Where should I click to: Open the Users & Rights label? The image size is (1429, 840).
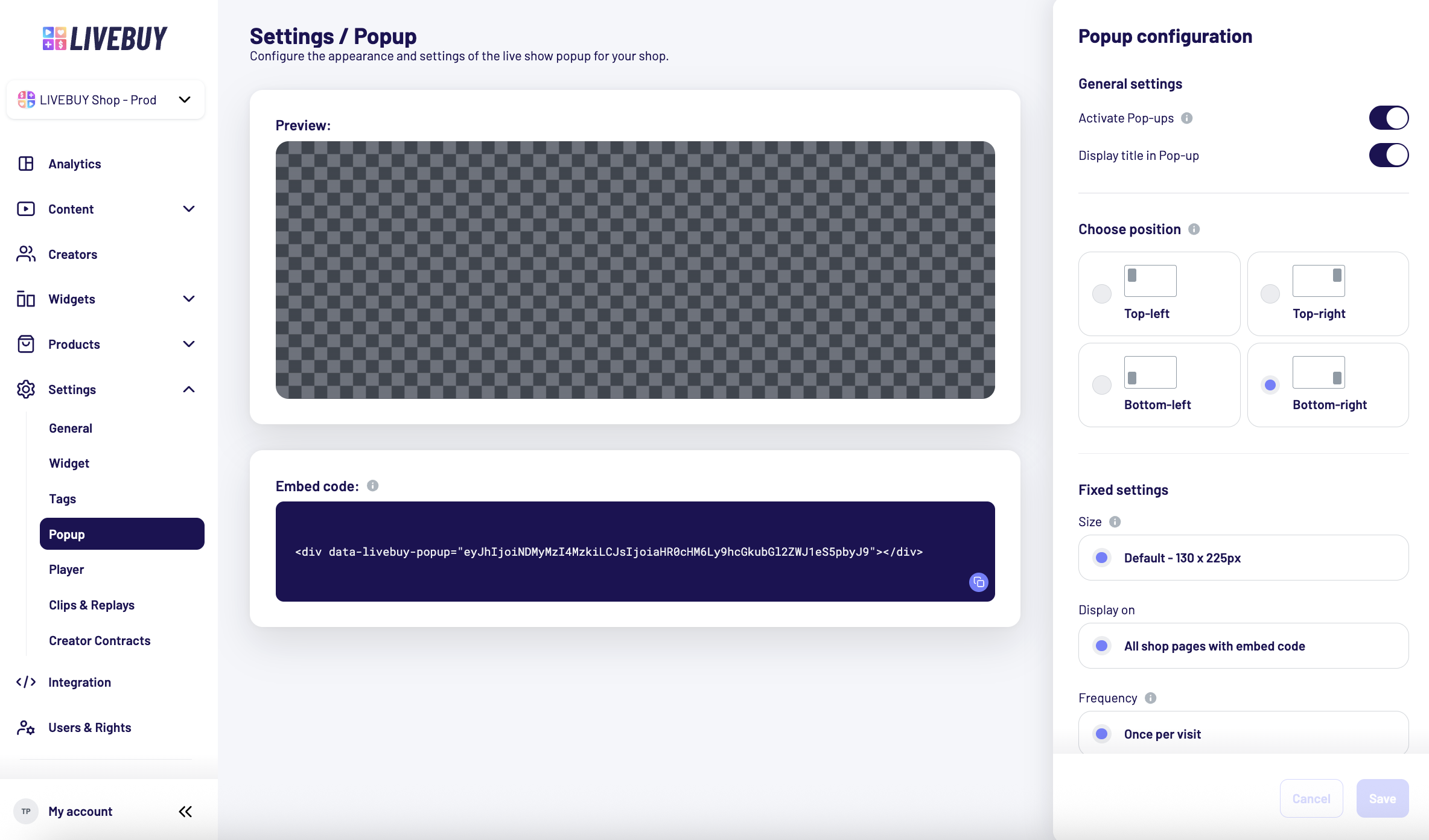click(90, 728)
